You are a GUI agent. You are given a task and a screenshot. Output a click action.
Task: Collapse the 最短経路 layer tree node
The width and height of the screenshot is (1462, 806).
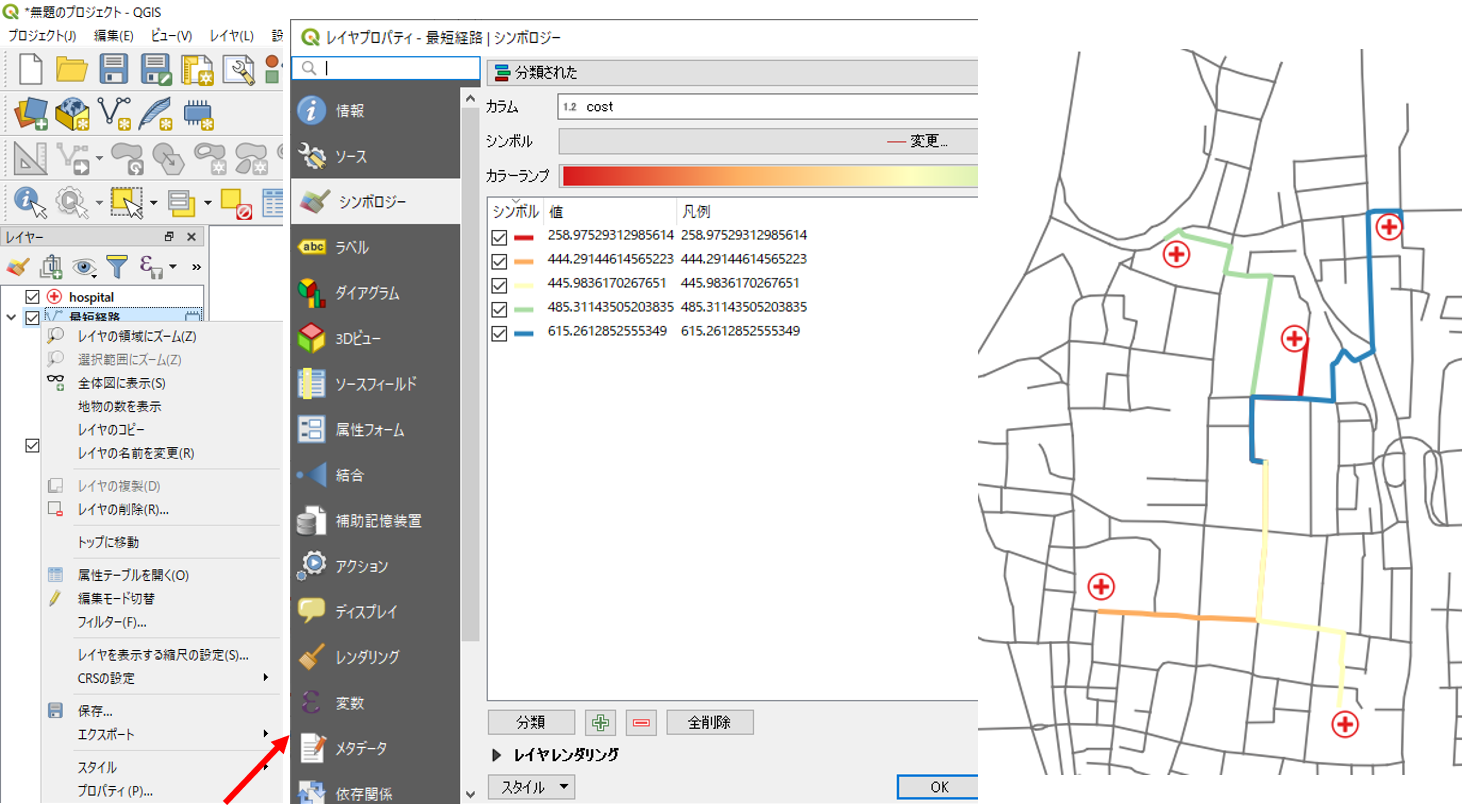(11, 318)
